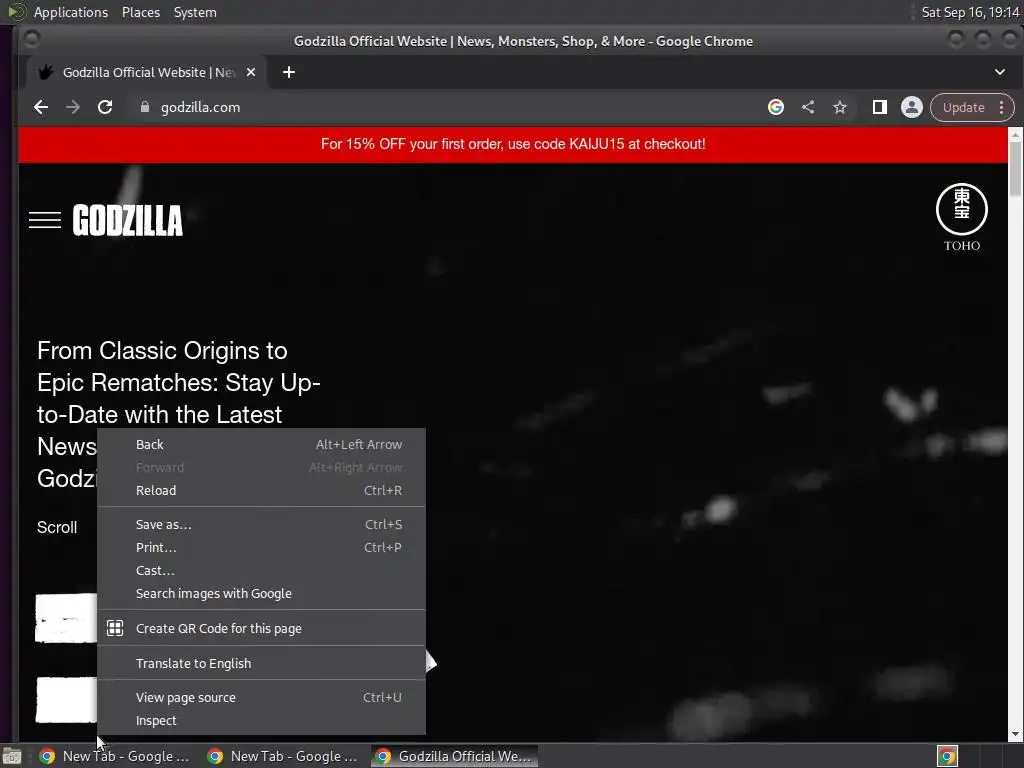
Task: Reload the page with the refresh icon
Action: [x=105, y=107]
